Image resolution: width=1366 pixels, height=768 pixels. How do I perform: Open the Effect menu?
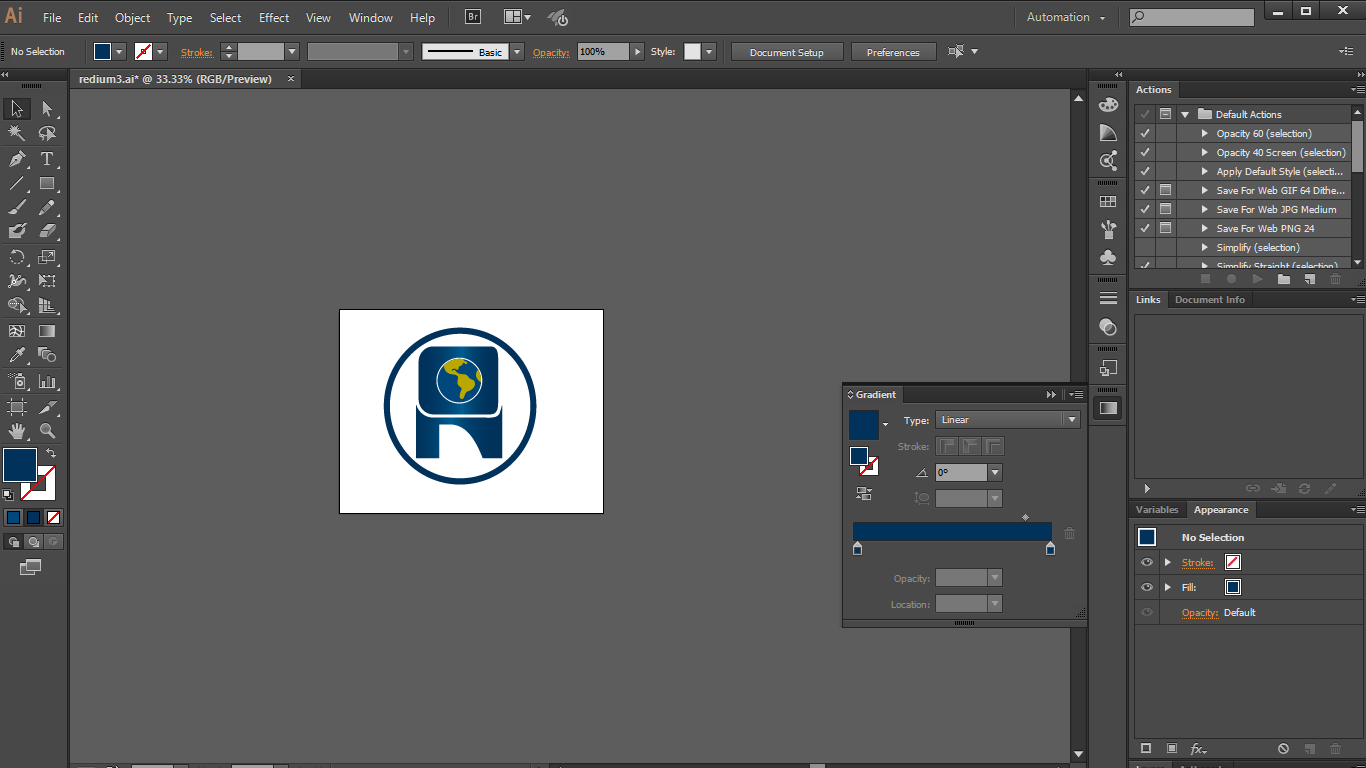click(x=274, y=18)
